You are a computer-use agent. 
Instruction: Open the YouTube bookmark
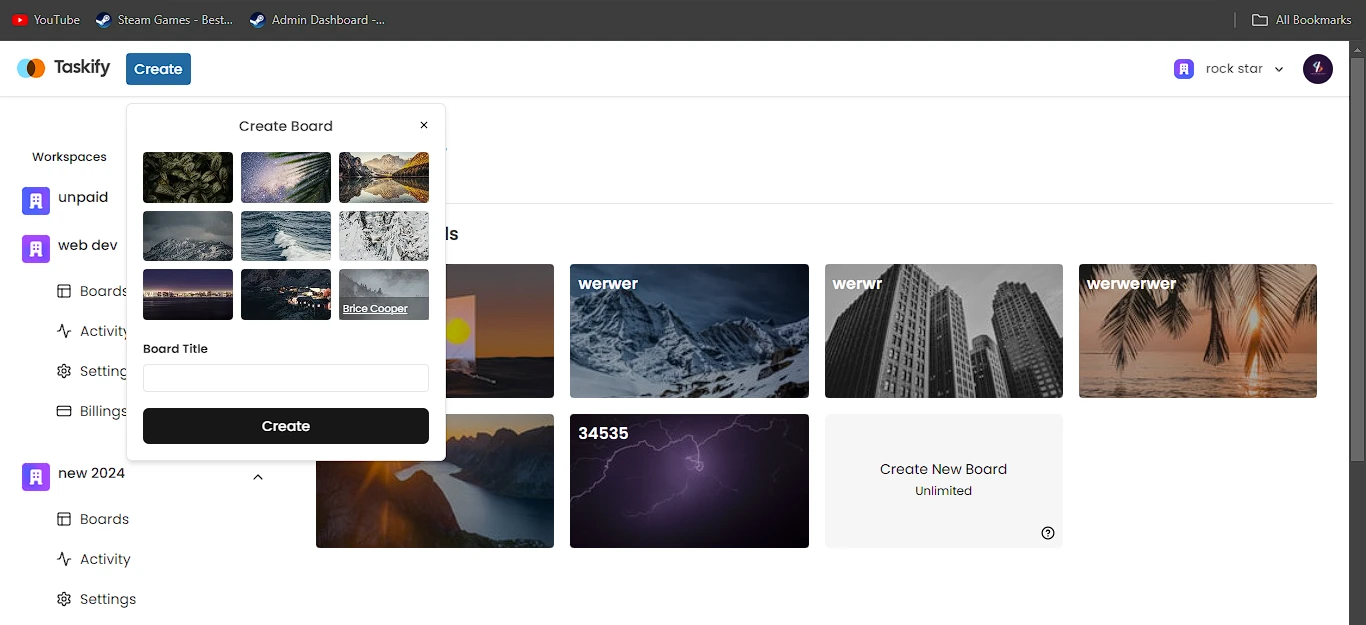click(46, 19)
